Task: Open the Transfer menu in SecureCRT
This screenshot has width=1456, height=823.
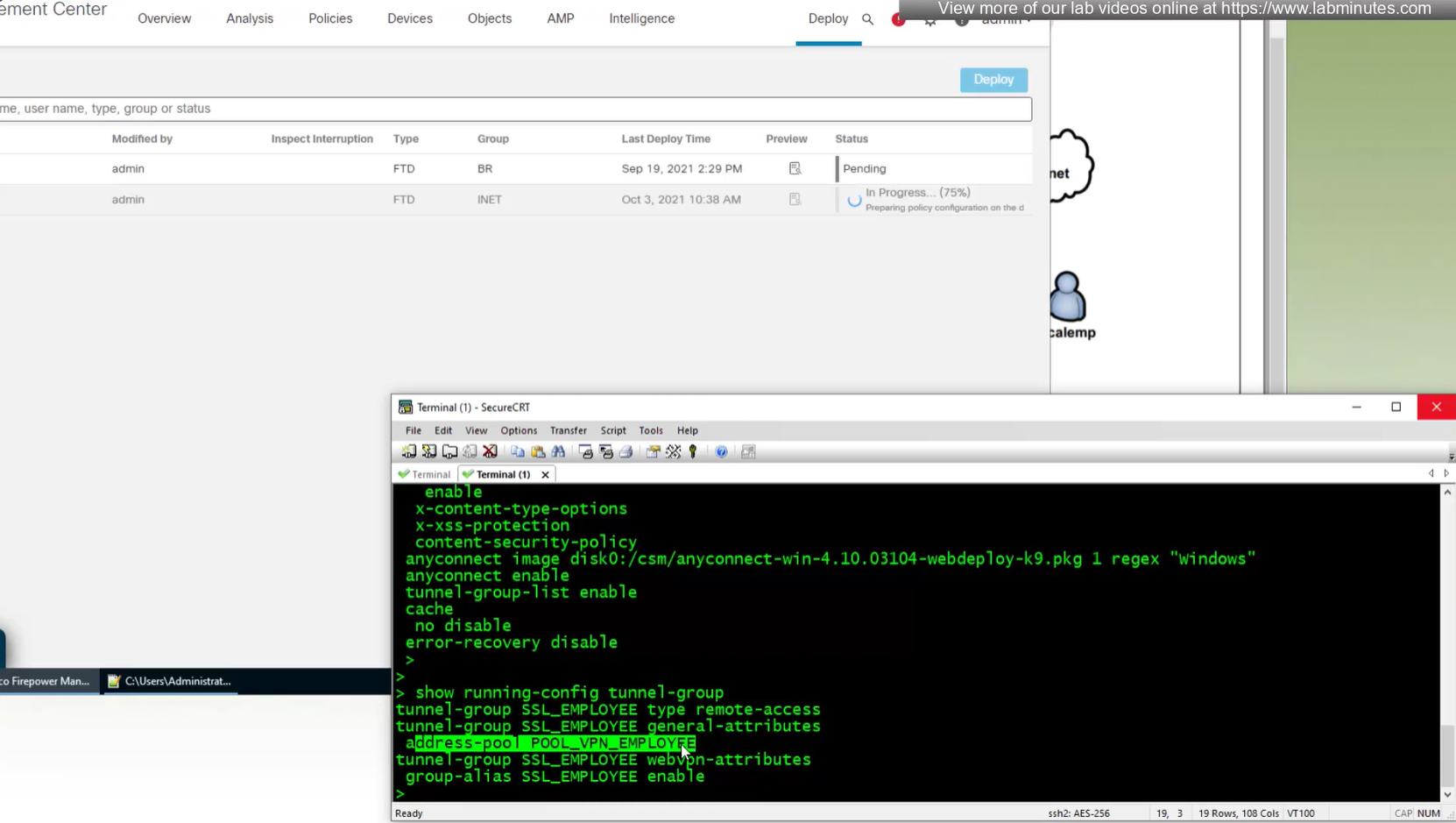Action: (x=568, y=430)
